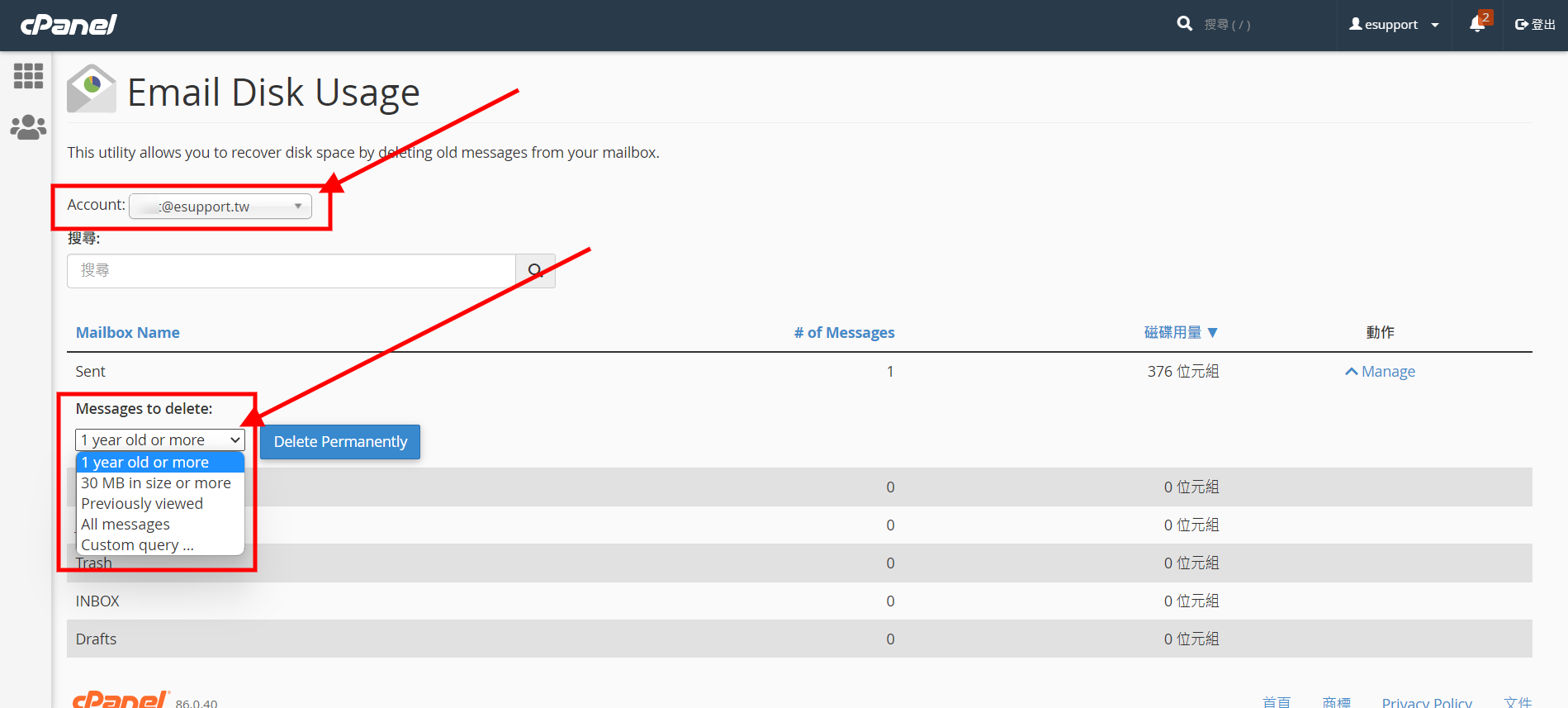Select '30 MB in size or more' option
This screenshot has width=1568, height=708.
pos(156,483)
